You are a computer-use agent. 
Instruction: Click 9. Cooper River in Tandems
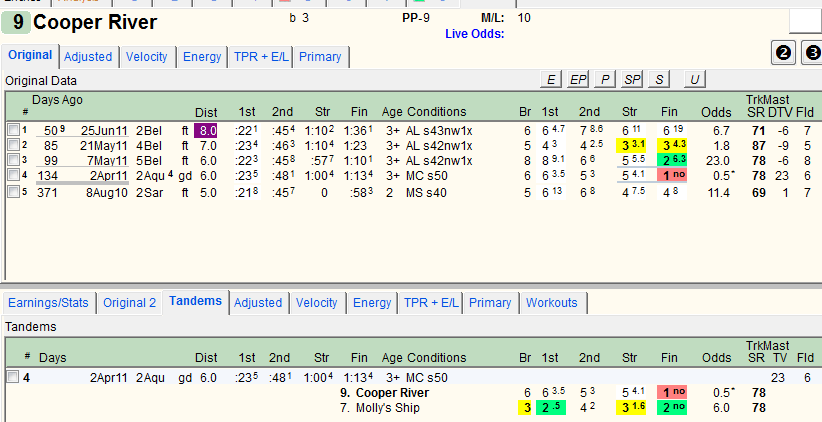(x=384, y=393)
